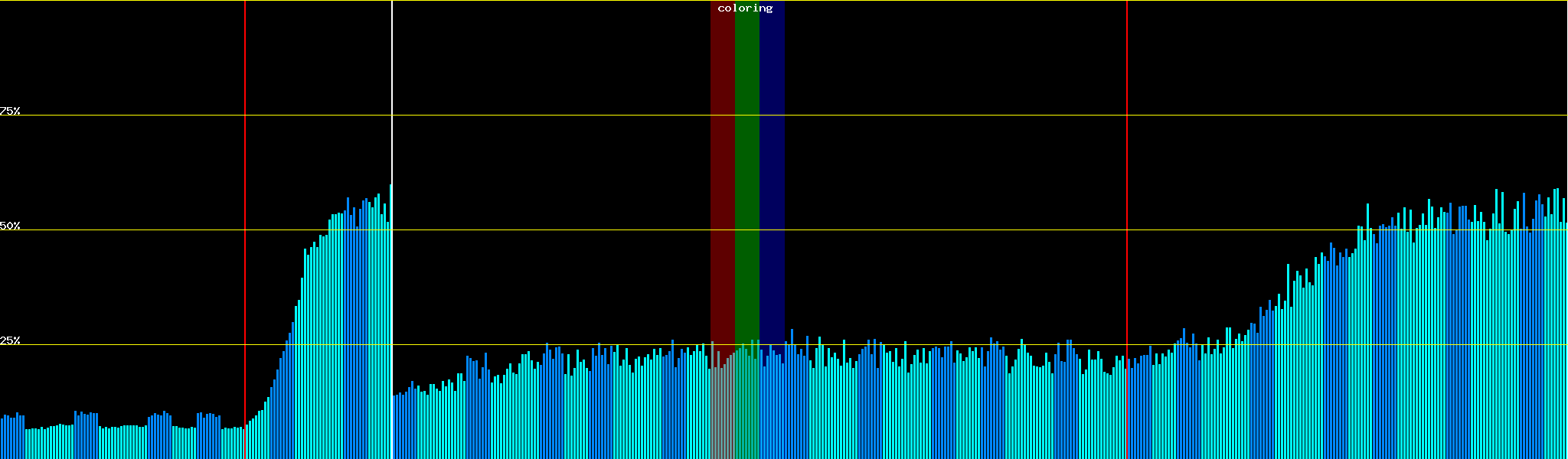Select the short bar right of the white marker
This screenshot has height=459, width=1568.
point(394,428)
